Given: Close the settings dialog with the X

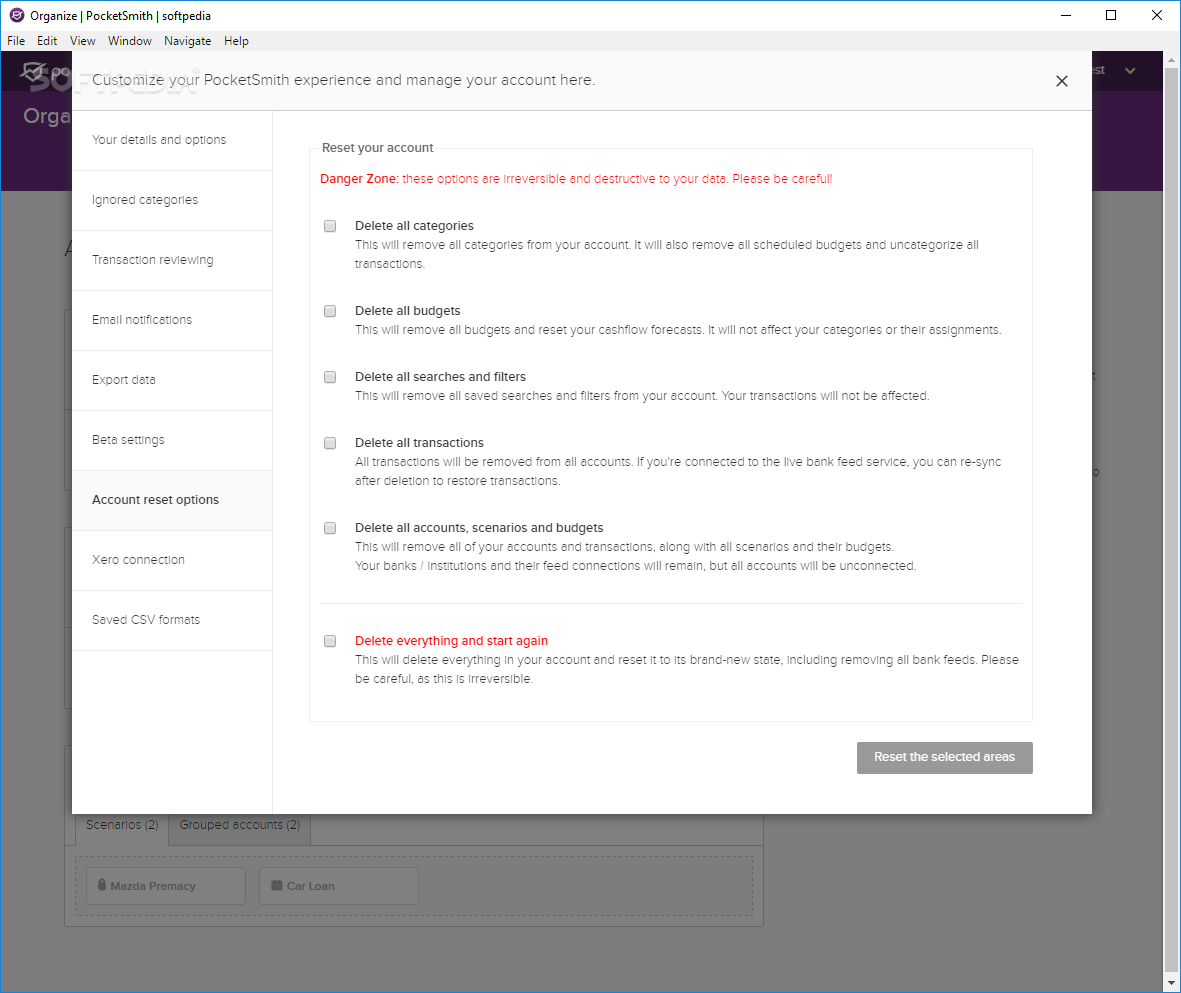Looking at the screenshot, I should (x=1061, y=81).
